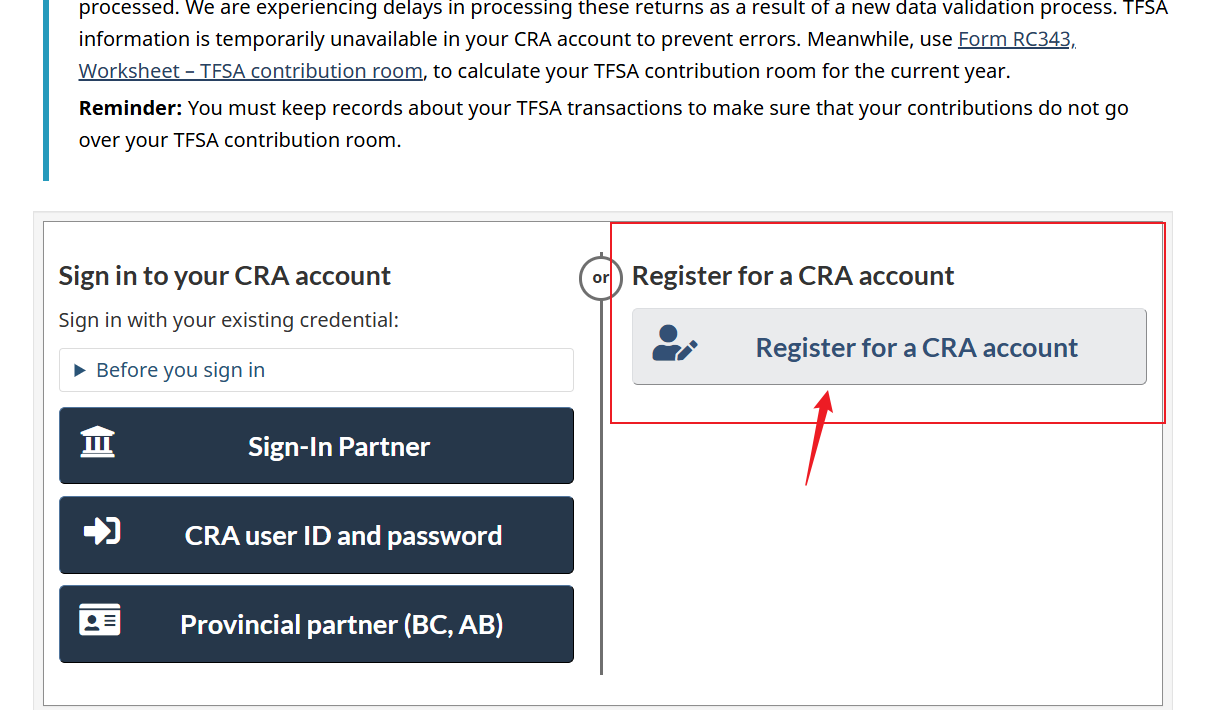Click the red arrow annotation

pyautogui.click(x=816, y=440)
